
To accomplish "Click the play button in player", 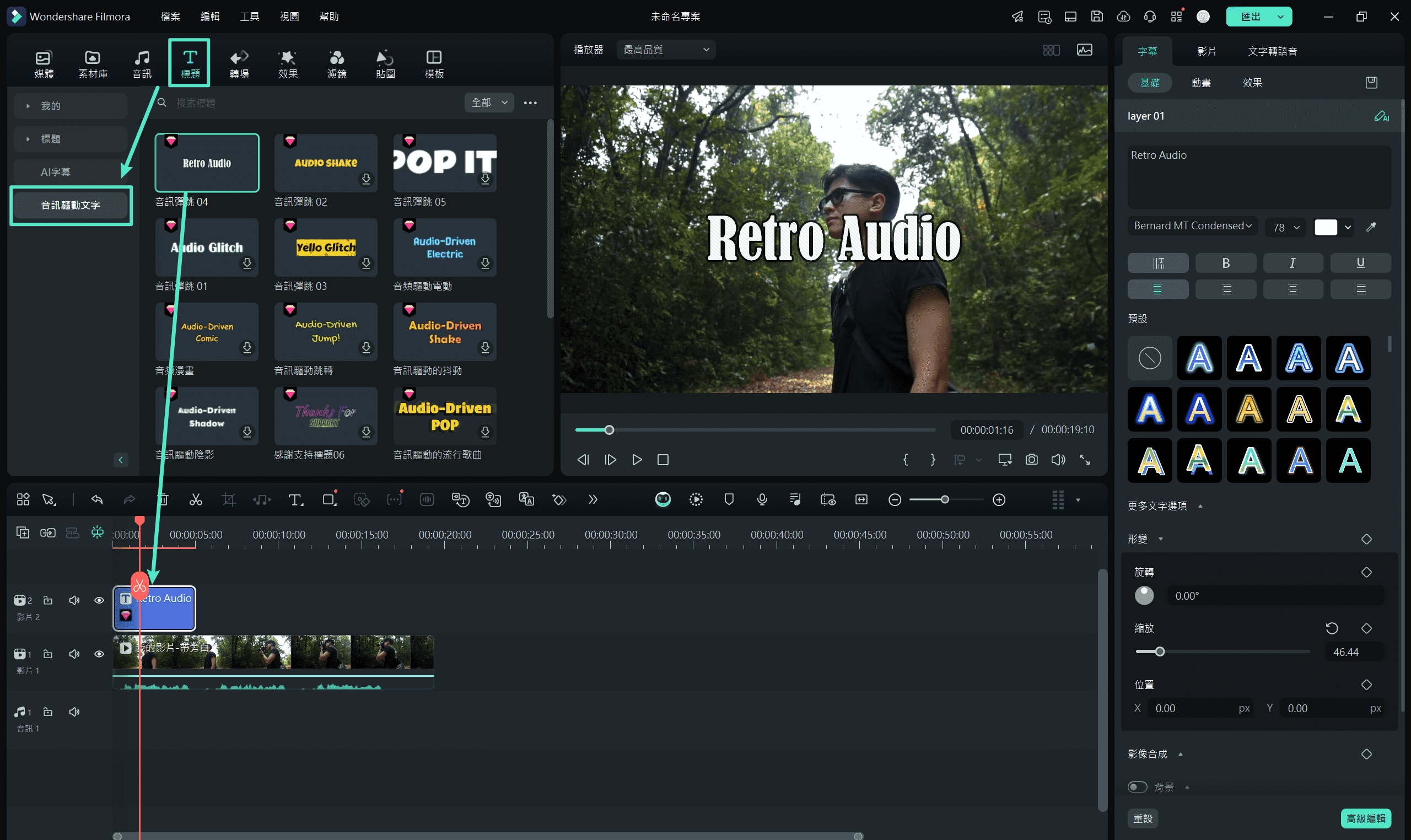I will coord(637,460).
